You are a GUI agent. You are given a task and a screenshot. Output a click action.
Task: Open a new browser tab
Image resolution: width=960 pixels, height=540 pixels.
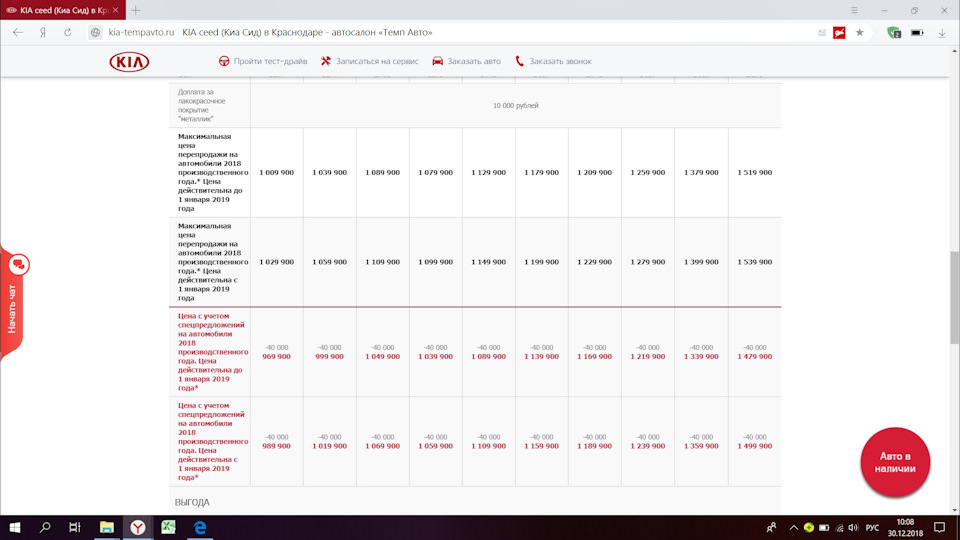click(x=136, y=10)
